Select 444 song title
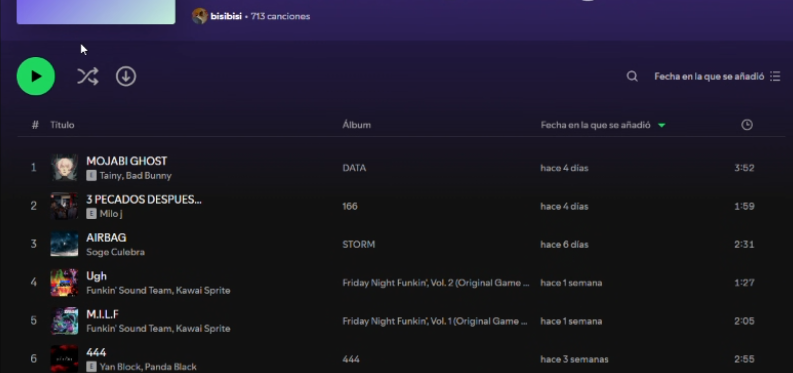This screenshot has height=373, width=793. tap(96, 352)
